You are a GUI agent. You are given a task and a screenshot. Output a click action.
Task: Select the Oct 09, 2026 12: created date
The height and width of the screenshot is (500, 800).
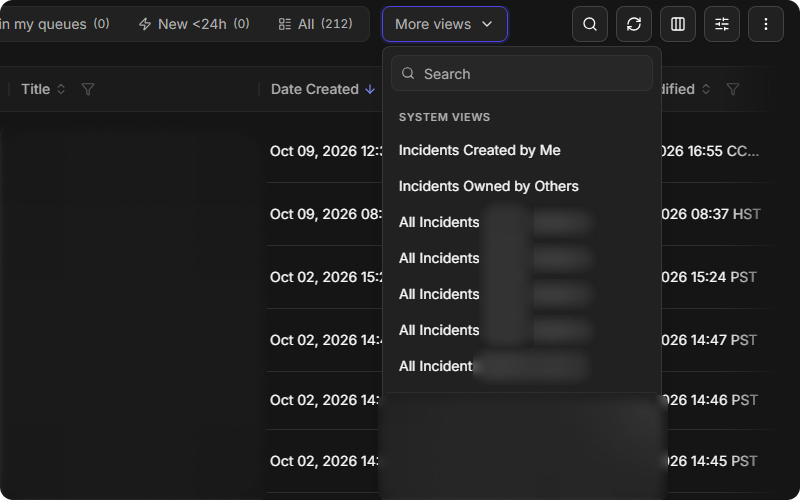pyautogui.click(x=327, y=151)
